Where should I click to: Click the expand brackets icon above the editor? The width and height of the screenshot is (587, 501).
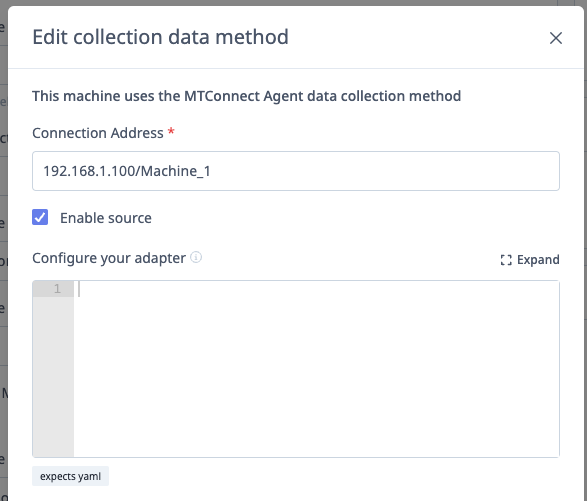coord(506,260)
